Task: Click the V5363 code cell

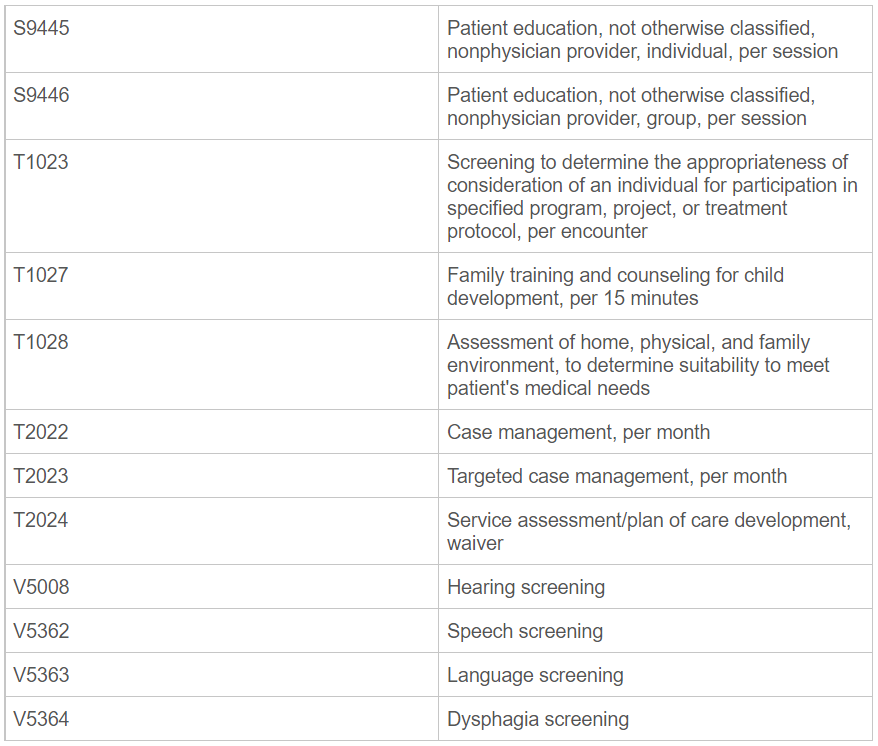Action: [x=42, y=676]
